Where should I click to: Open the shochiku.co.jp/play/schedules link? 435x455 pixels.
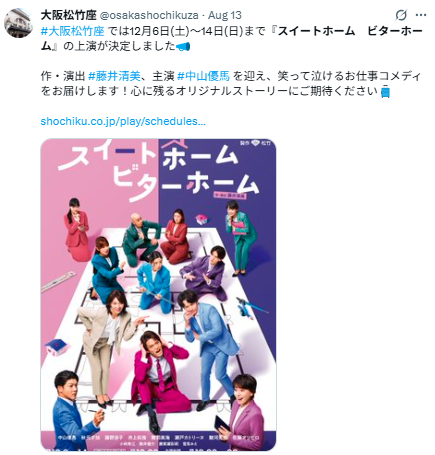[x=123, y=121]
